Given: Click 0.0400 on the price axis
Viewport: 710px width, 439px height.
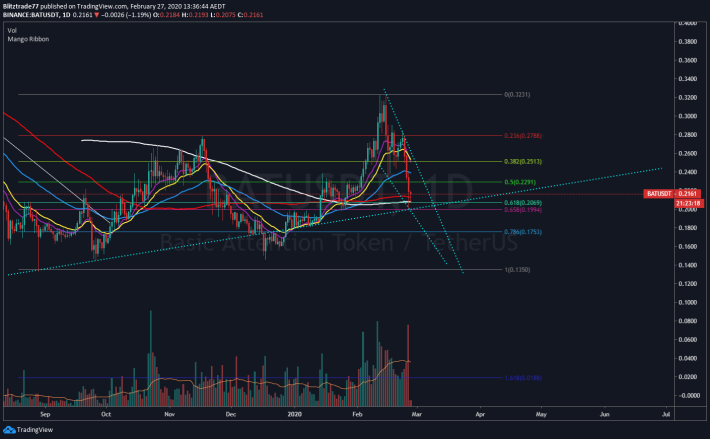Looking at the screenshot, I should coord(687,358).
